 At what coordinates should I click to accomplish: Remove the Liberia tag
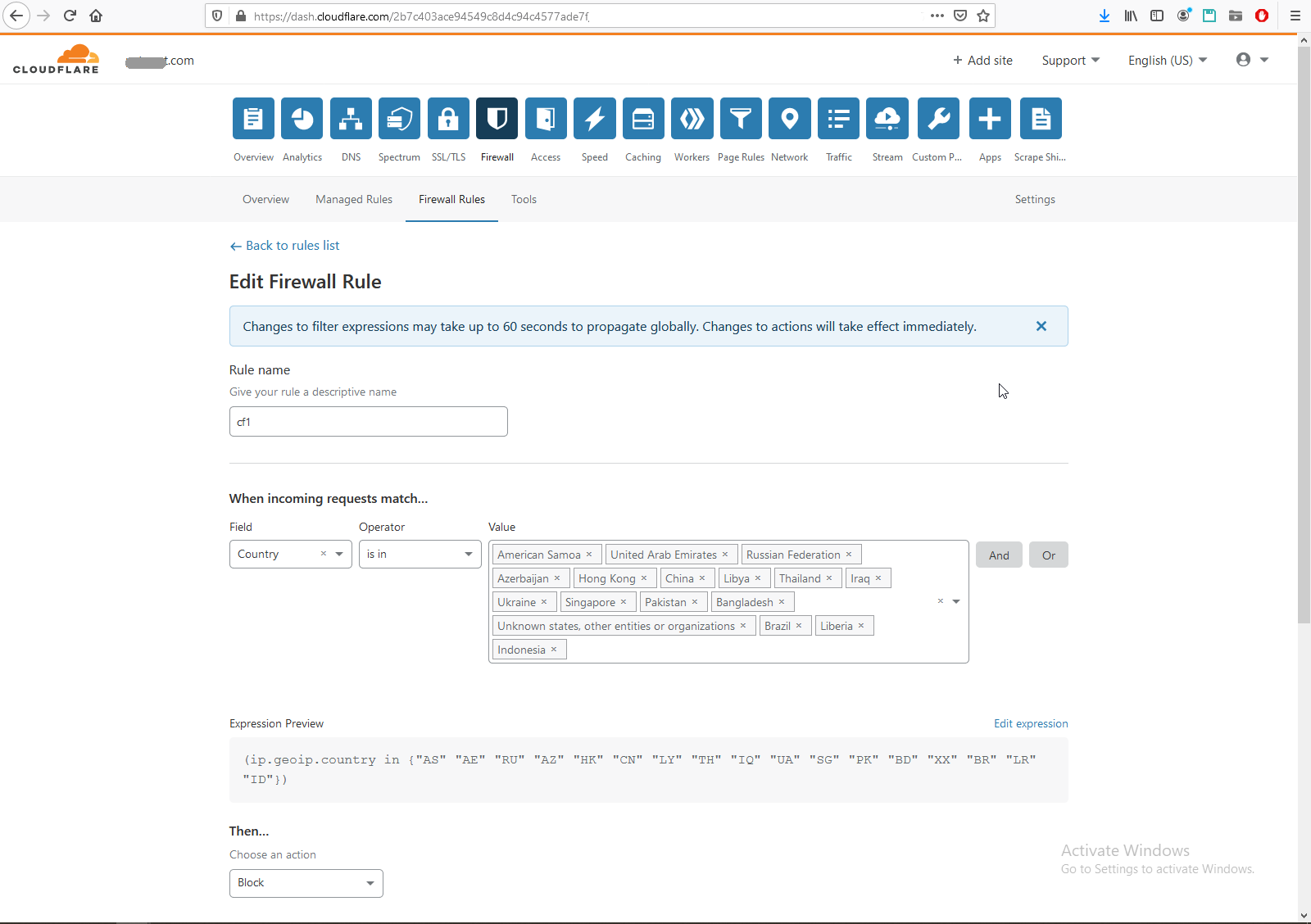(x=861, y=626)
